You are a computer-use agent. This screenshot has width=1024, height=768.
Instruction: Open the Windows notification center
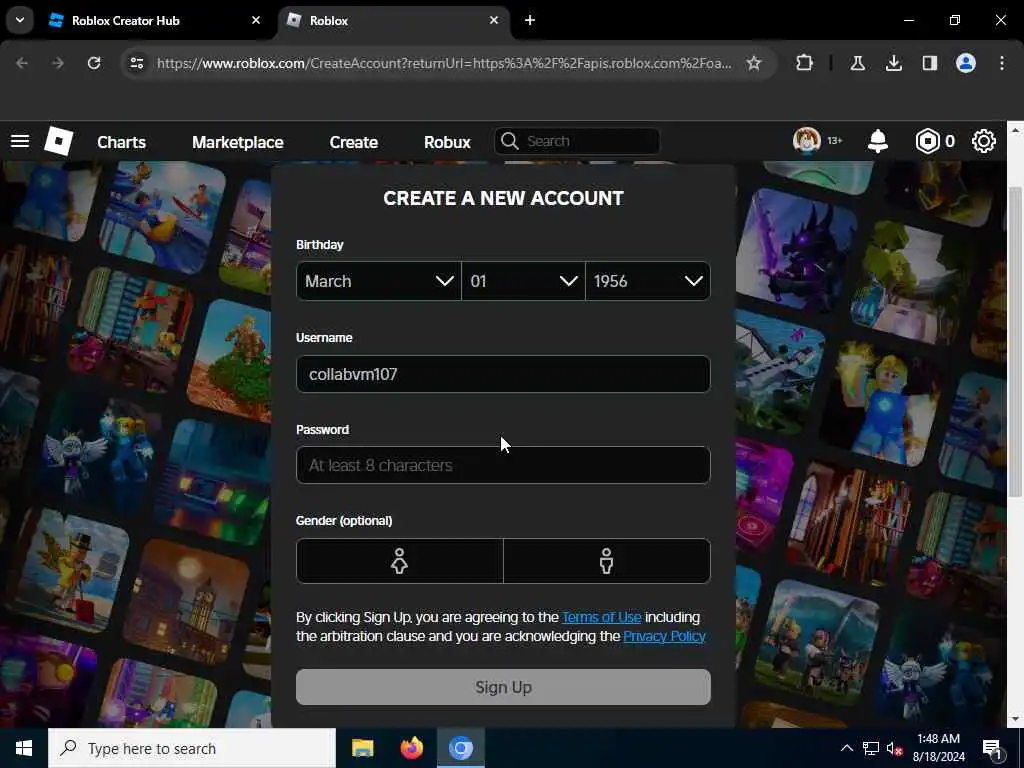(994, 750)
